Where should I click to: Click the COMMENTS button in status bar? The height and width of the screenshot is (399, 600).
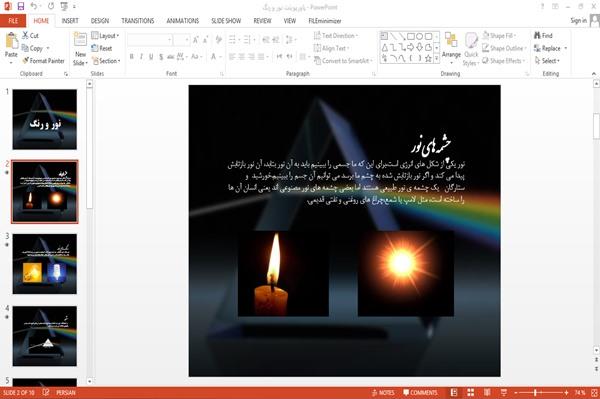click(x=421, y=392)
